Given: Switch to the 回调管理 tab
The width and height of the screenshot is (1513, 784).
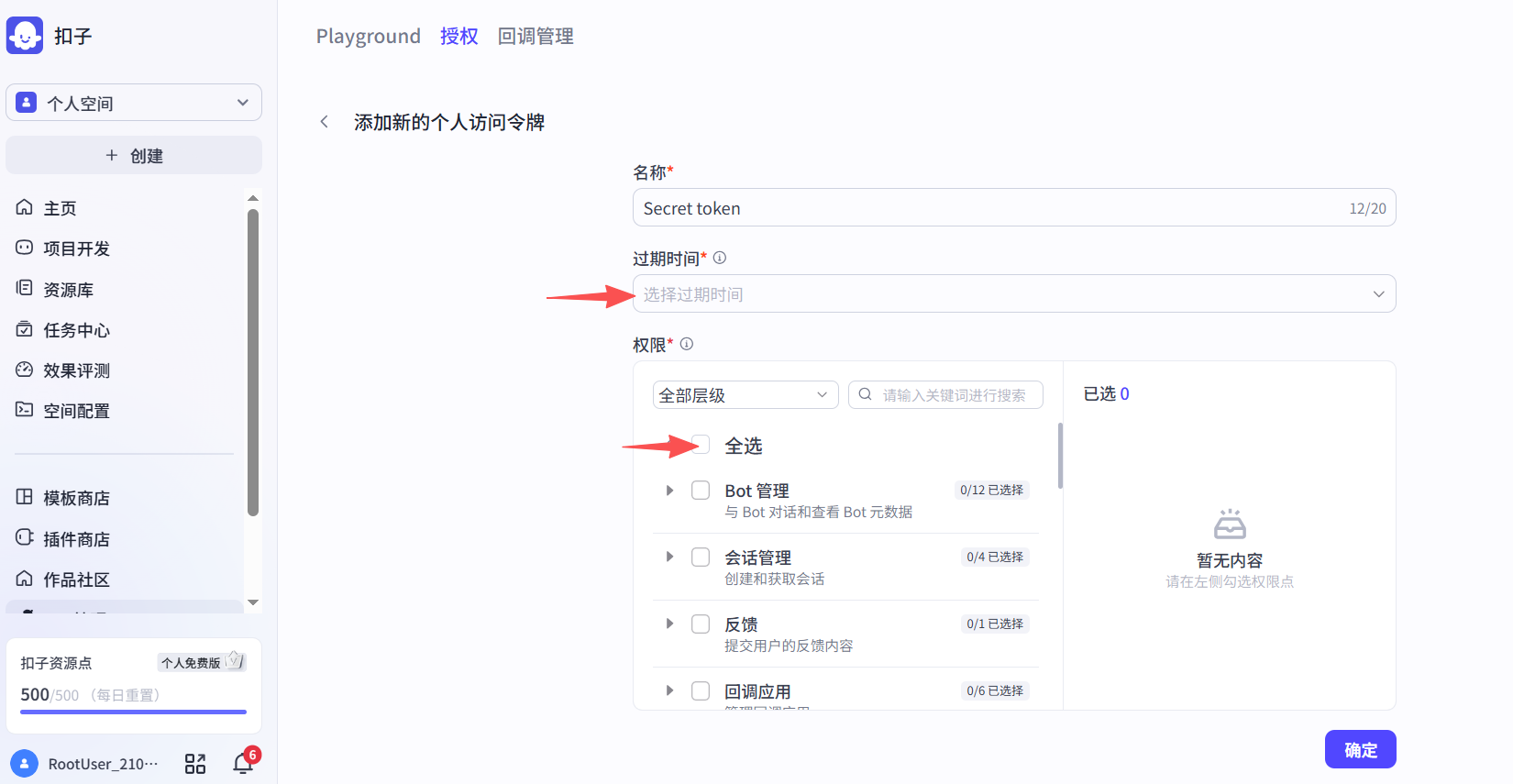Looking at the screenshot, I should click(536, 37).
